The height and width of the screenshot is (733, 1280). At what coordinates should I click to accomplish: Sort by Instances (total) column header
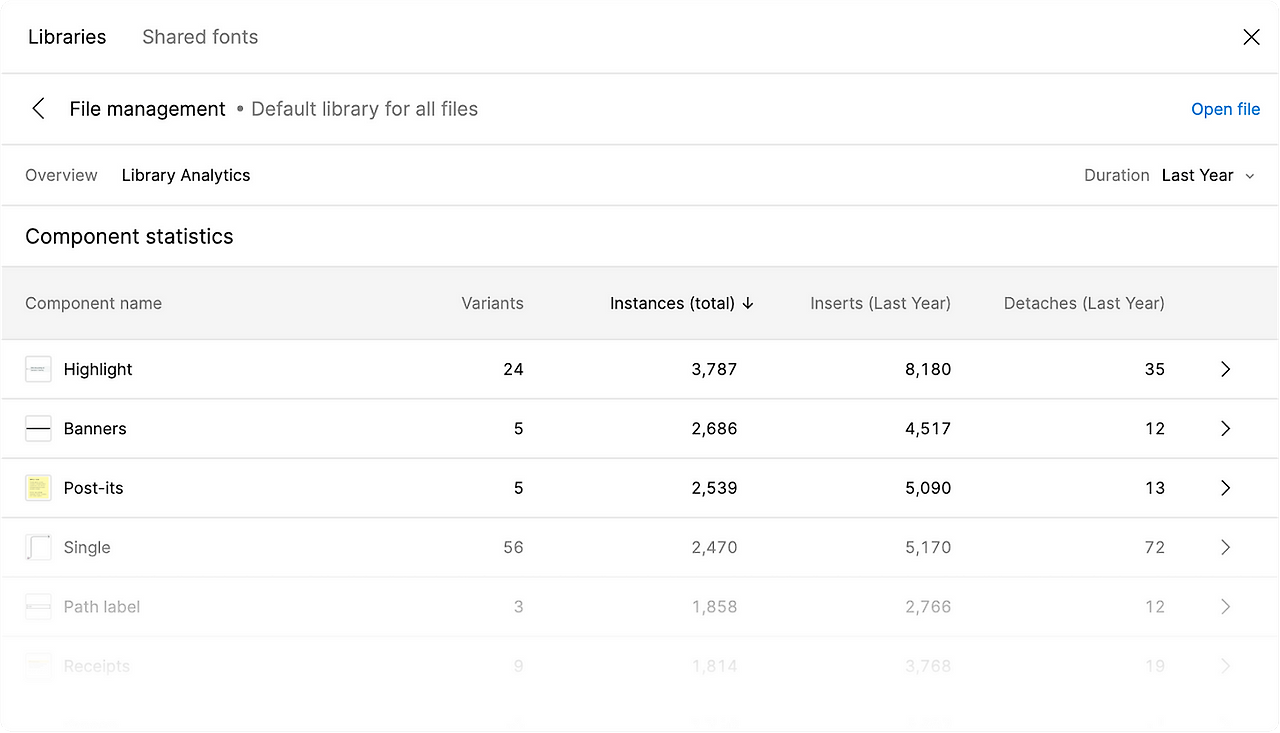click(x=681, y=303)
